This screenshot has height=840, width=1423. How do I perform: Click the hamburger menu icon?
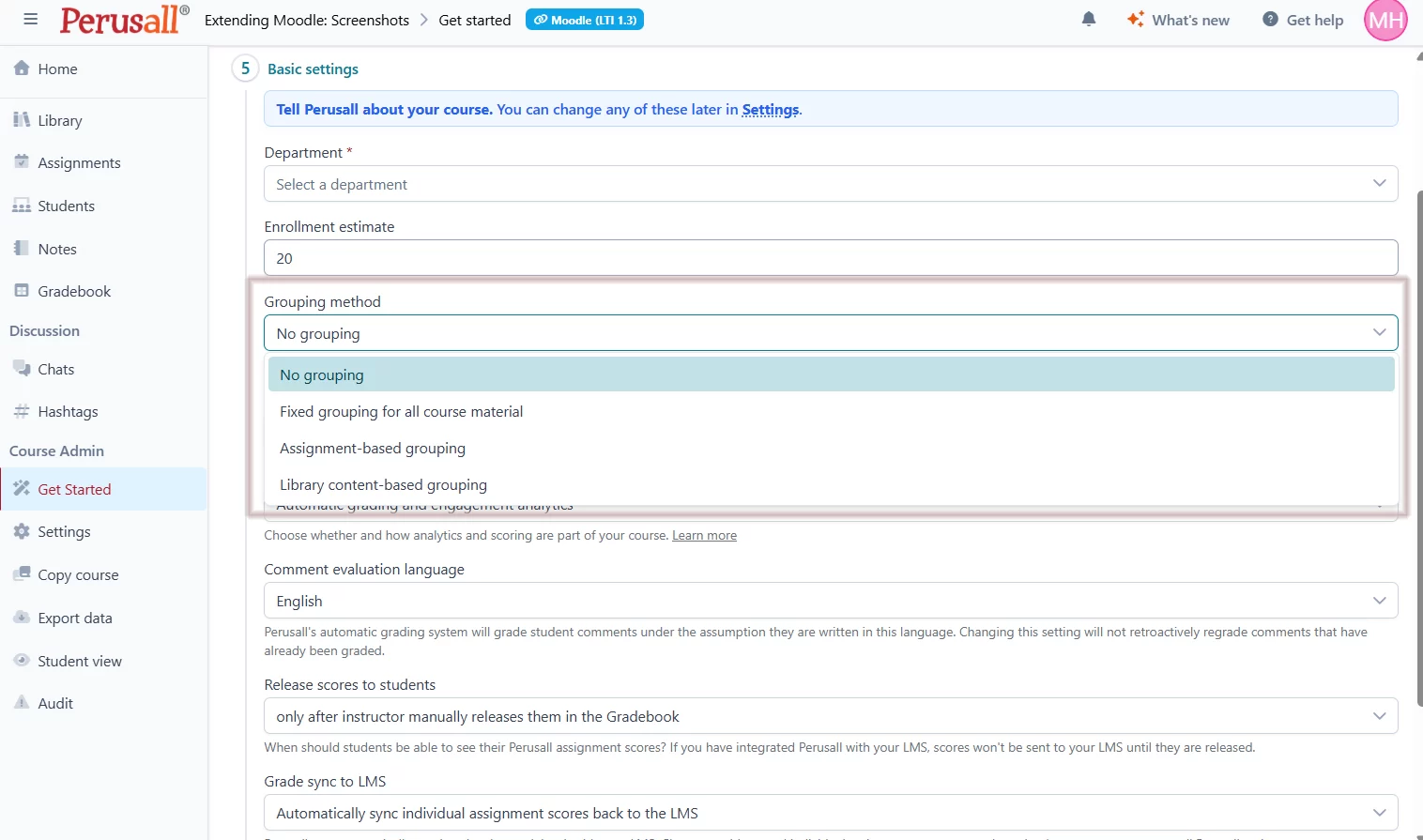click(x=30, y=20)
